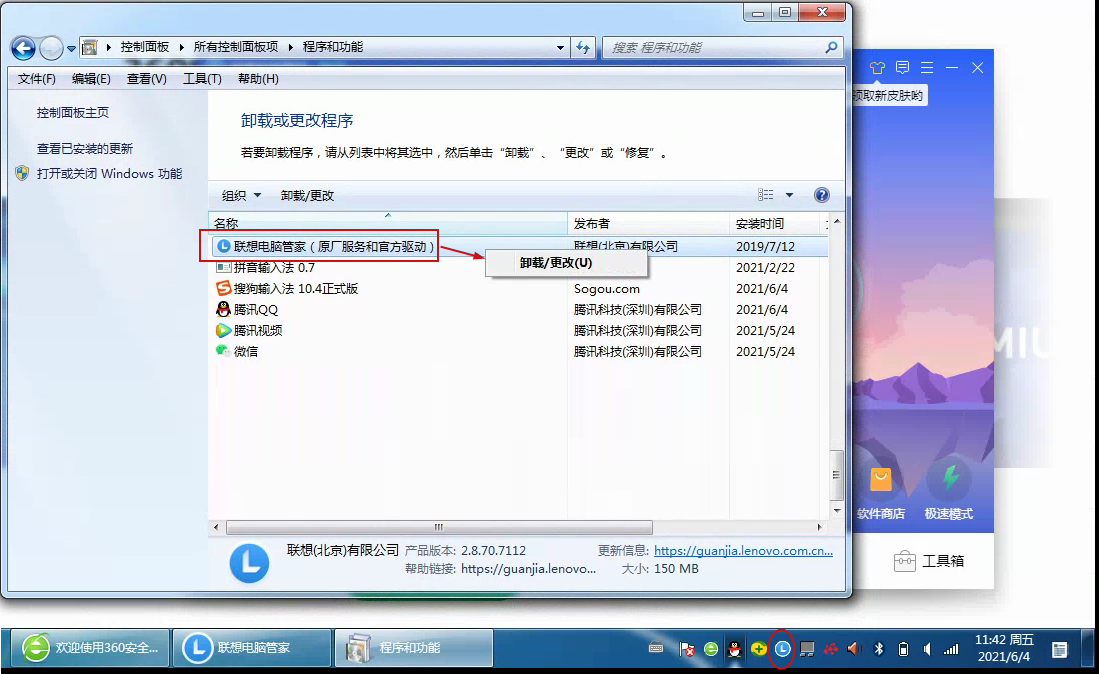Click the blue help question mark icon
1099x674 pixels.
click(x=822, y=195)
